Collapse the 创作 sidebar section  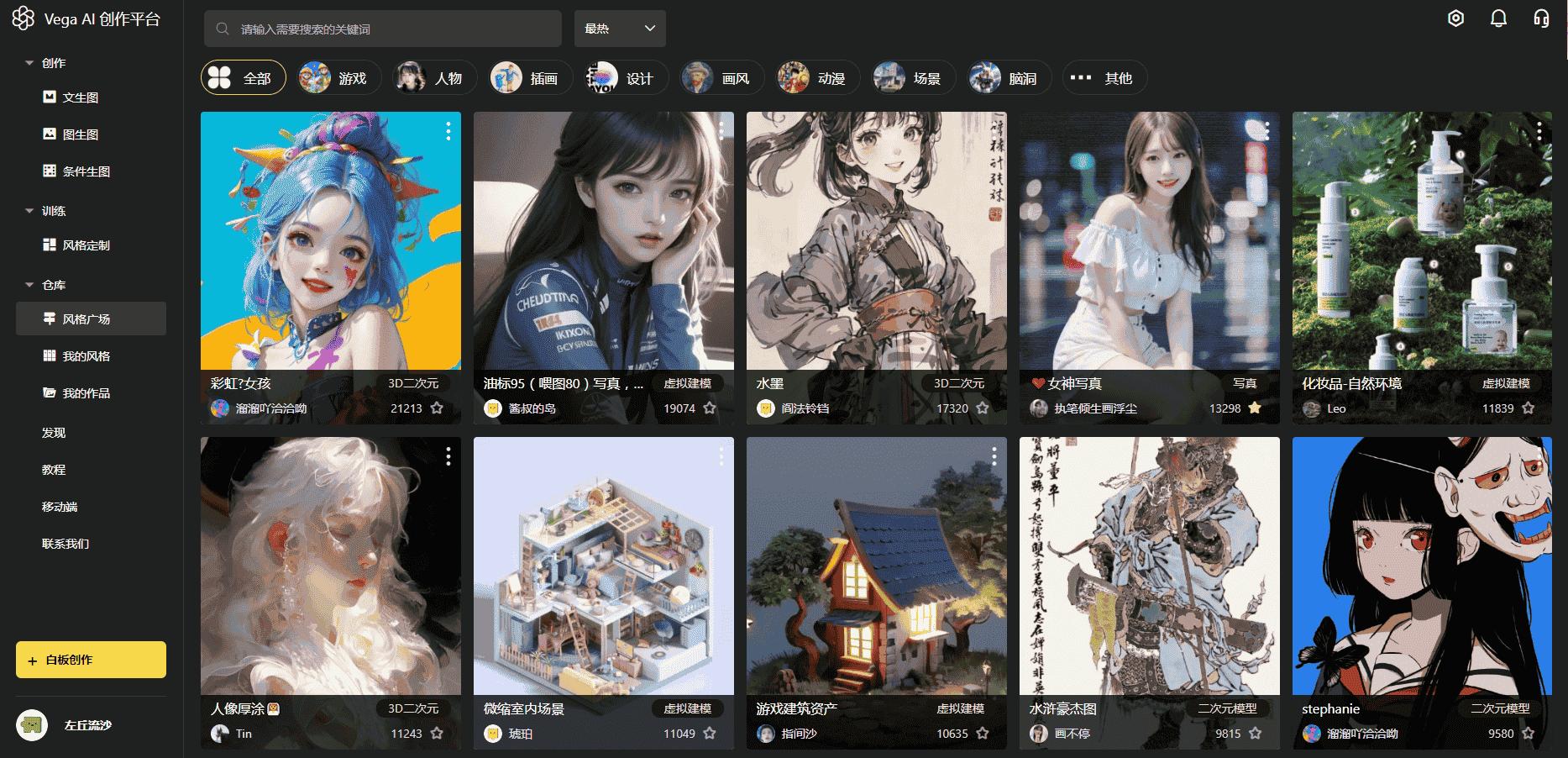(29, 63)
